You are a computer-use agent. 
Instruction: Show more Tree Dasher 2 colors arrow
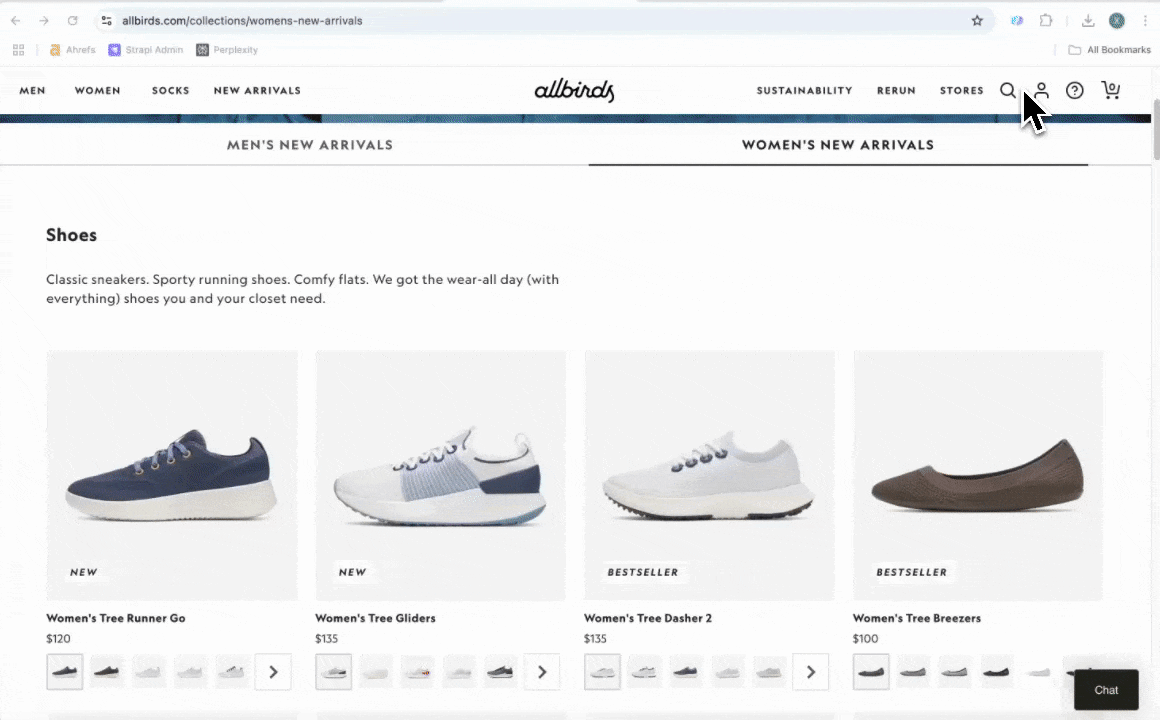(x=811, y=672)
